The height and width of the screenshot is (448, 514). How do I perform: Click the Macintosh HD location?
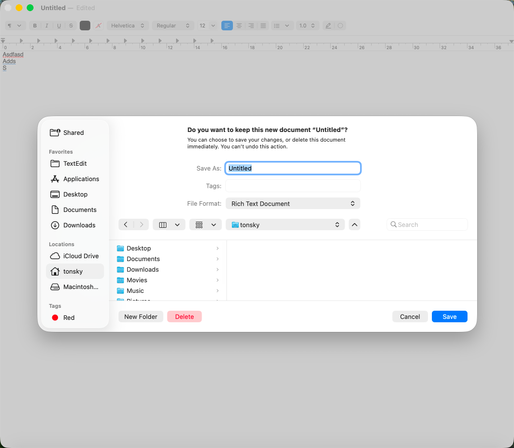[x=75, y=287]
